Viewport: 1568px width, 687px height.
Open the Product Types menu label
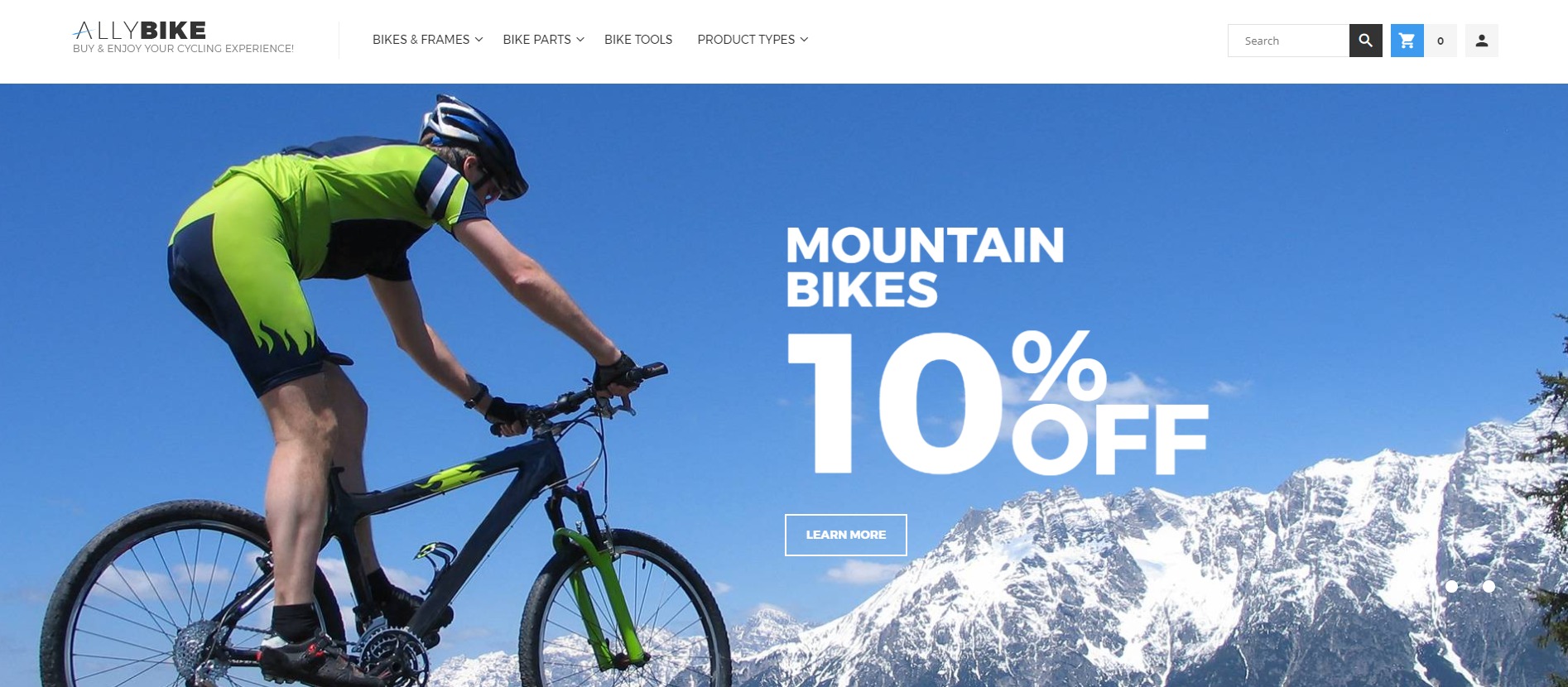[x=746, y=40]
